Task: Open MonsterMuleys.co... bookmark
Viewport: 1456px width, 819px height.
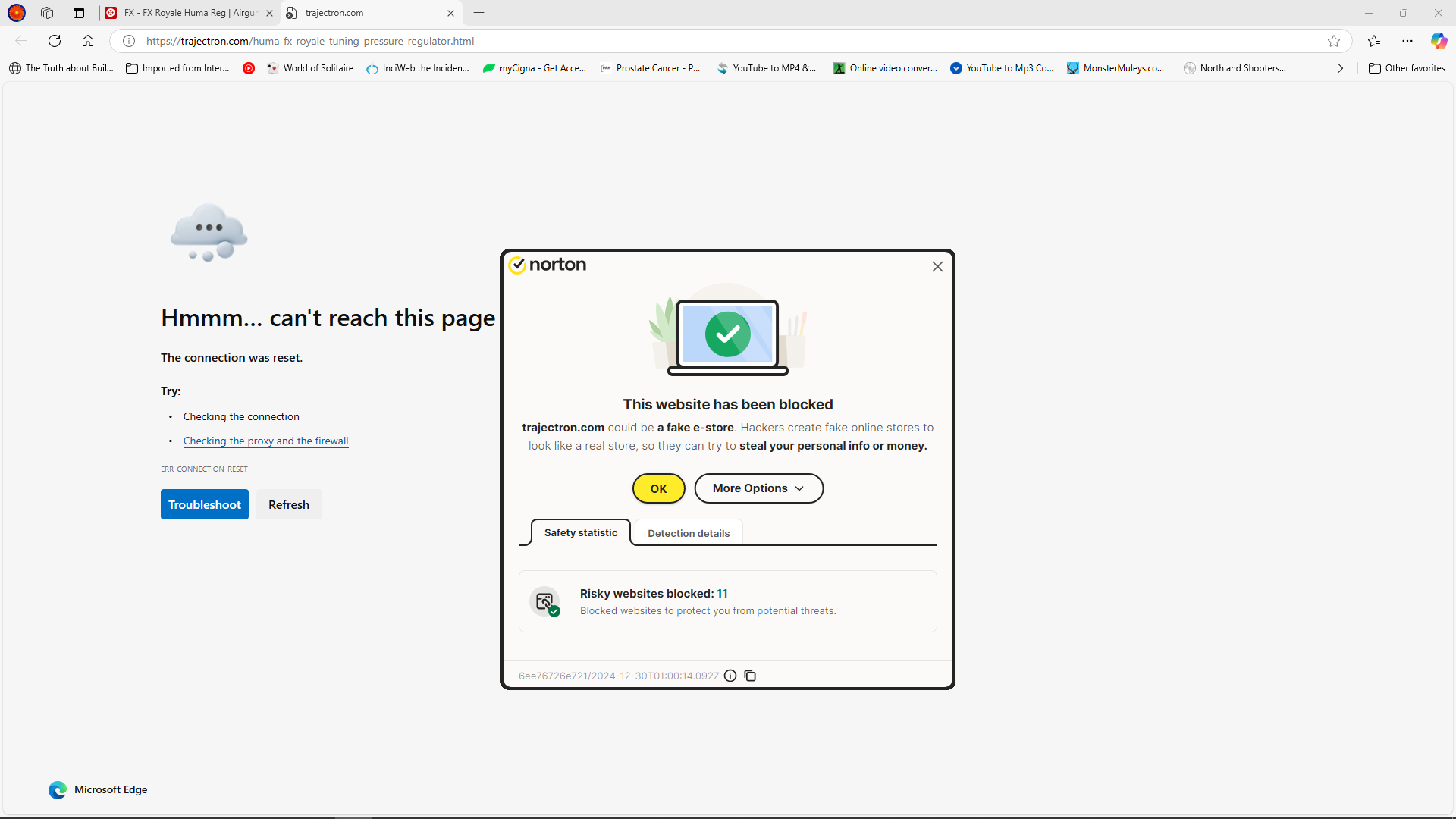Action: coord(1116,68)
